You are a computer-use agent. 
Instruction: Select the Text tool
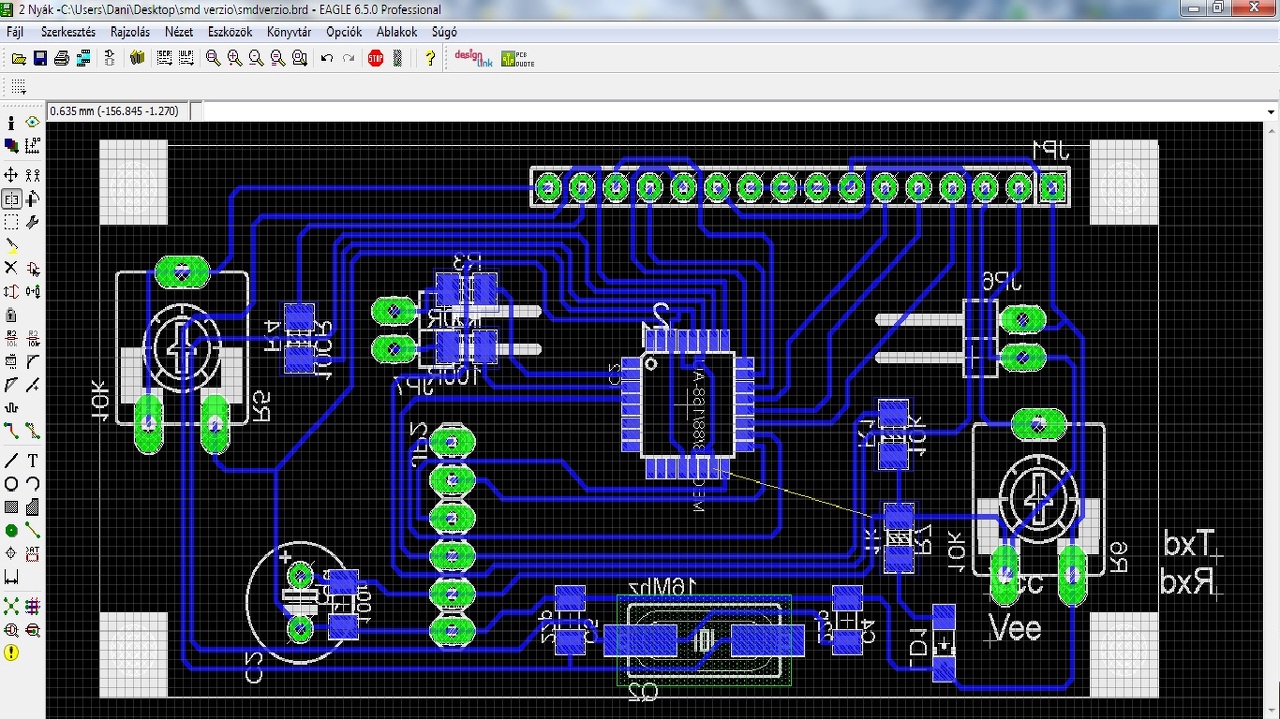click(33, 461)
